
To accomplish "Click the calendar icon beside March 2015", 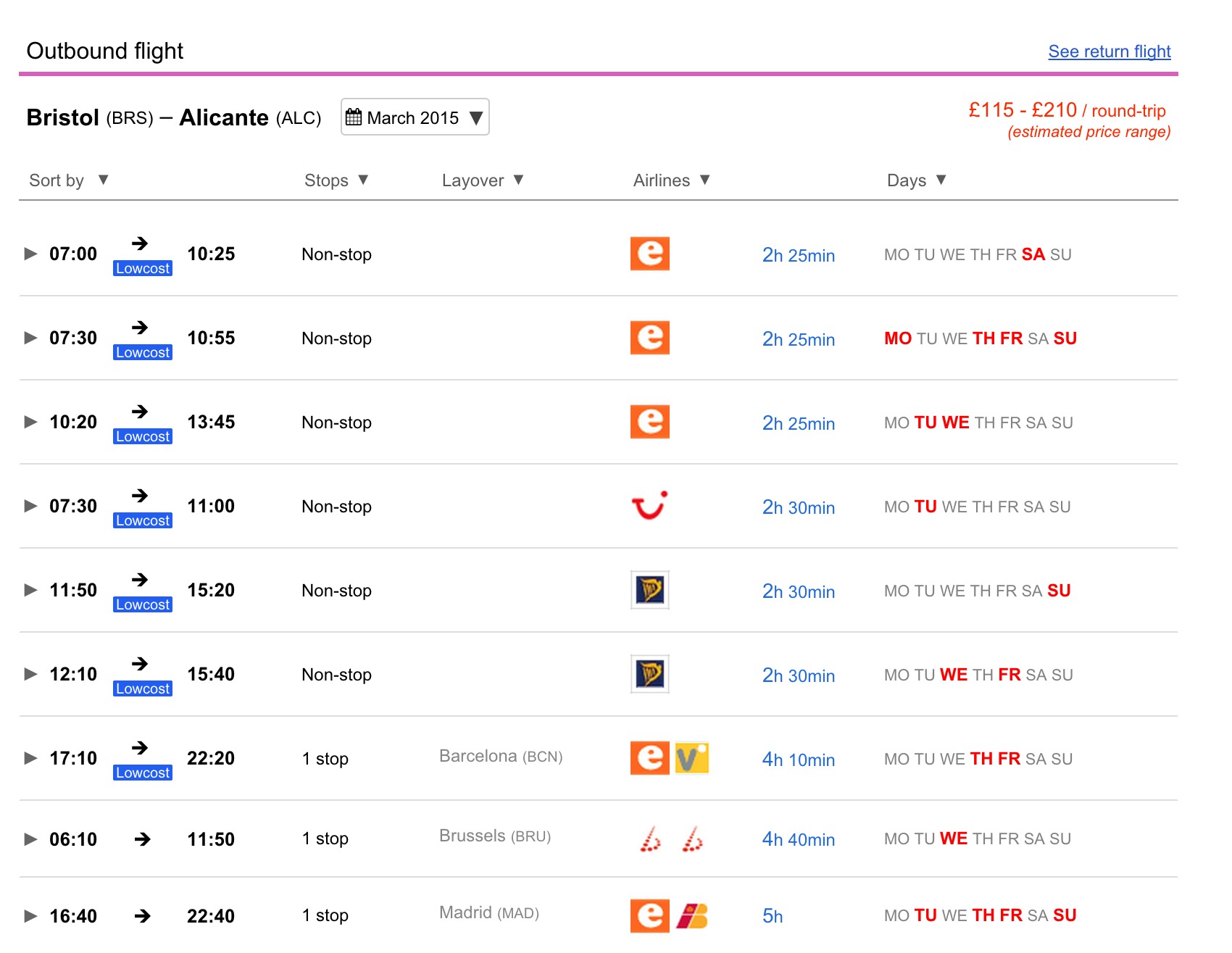I will [354, 117].
